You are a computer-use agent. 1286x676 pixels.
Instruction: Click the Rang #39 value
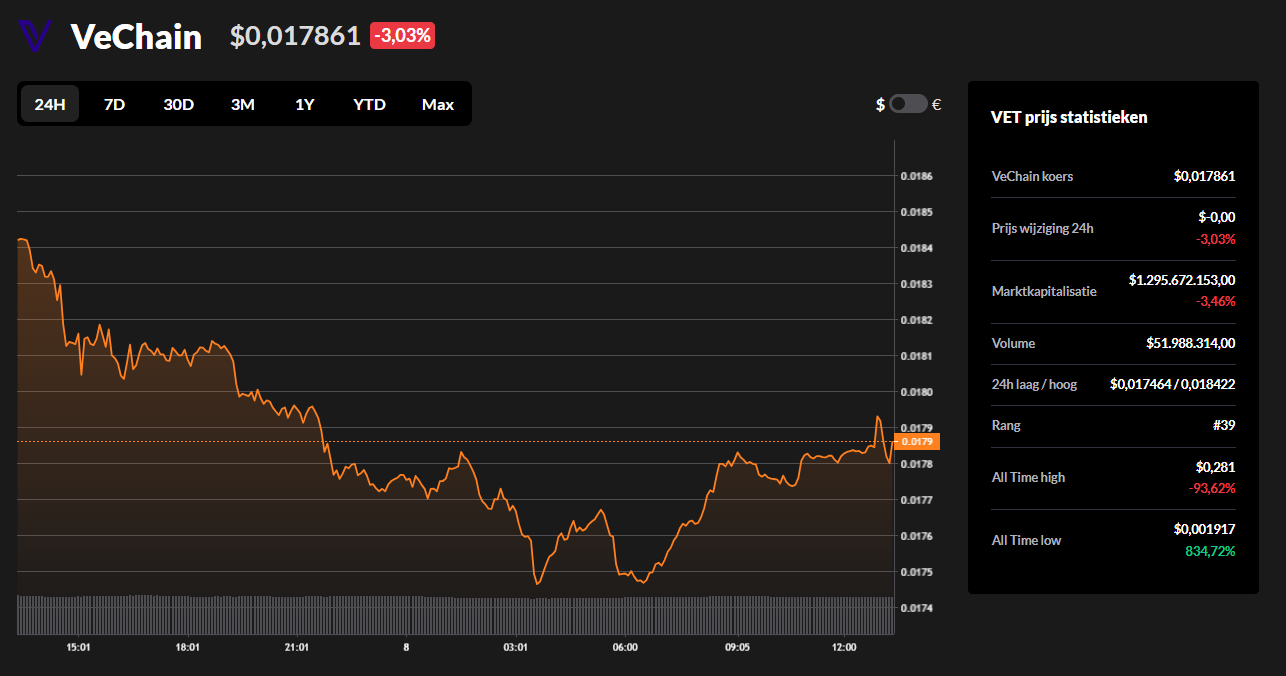[x=1225, y=425]
